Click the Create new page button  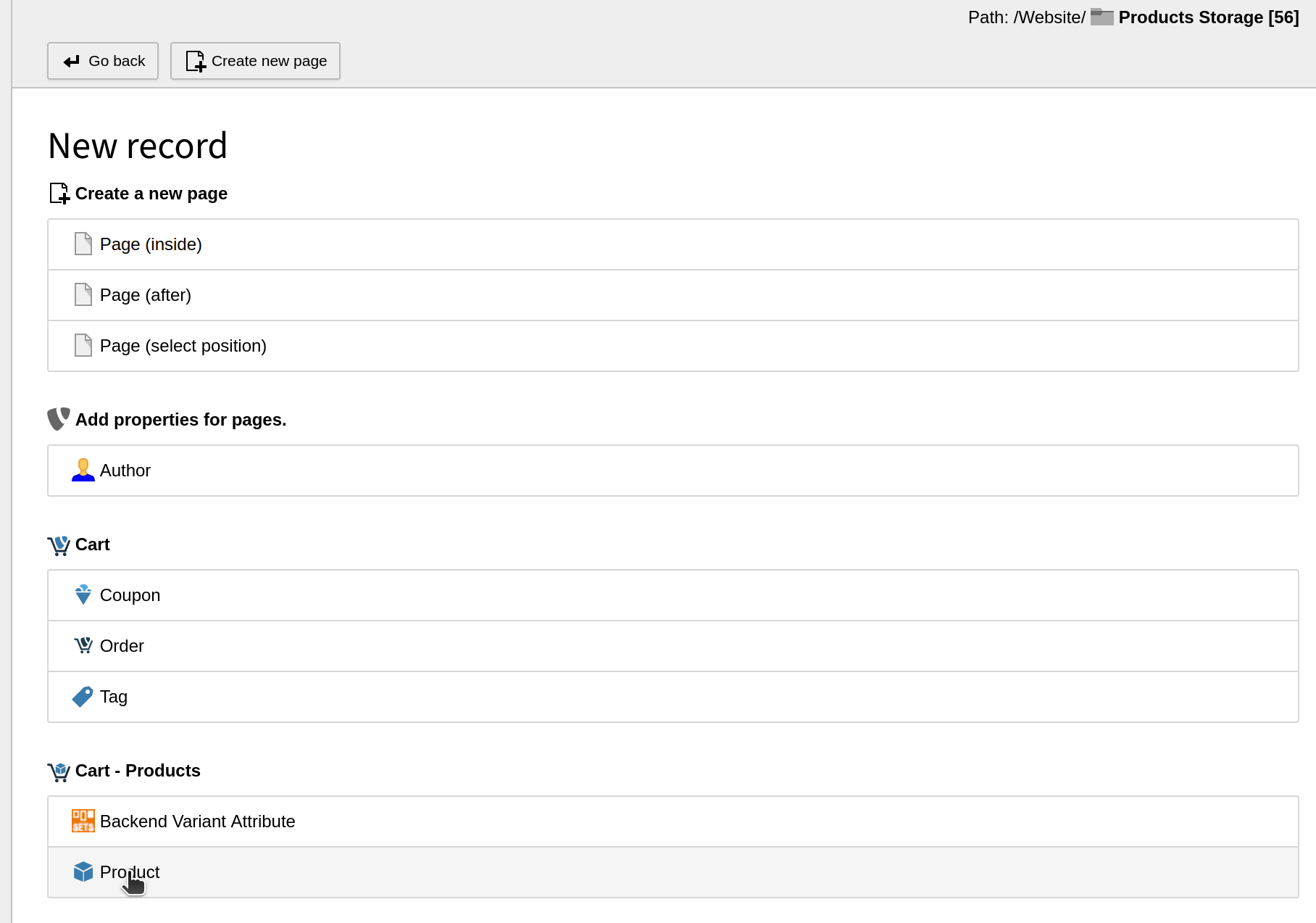255,61
